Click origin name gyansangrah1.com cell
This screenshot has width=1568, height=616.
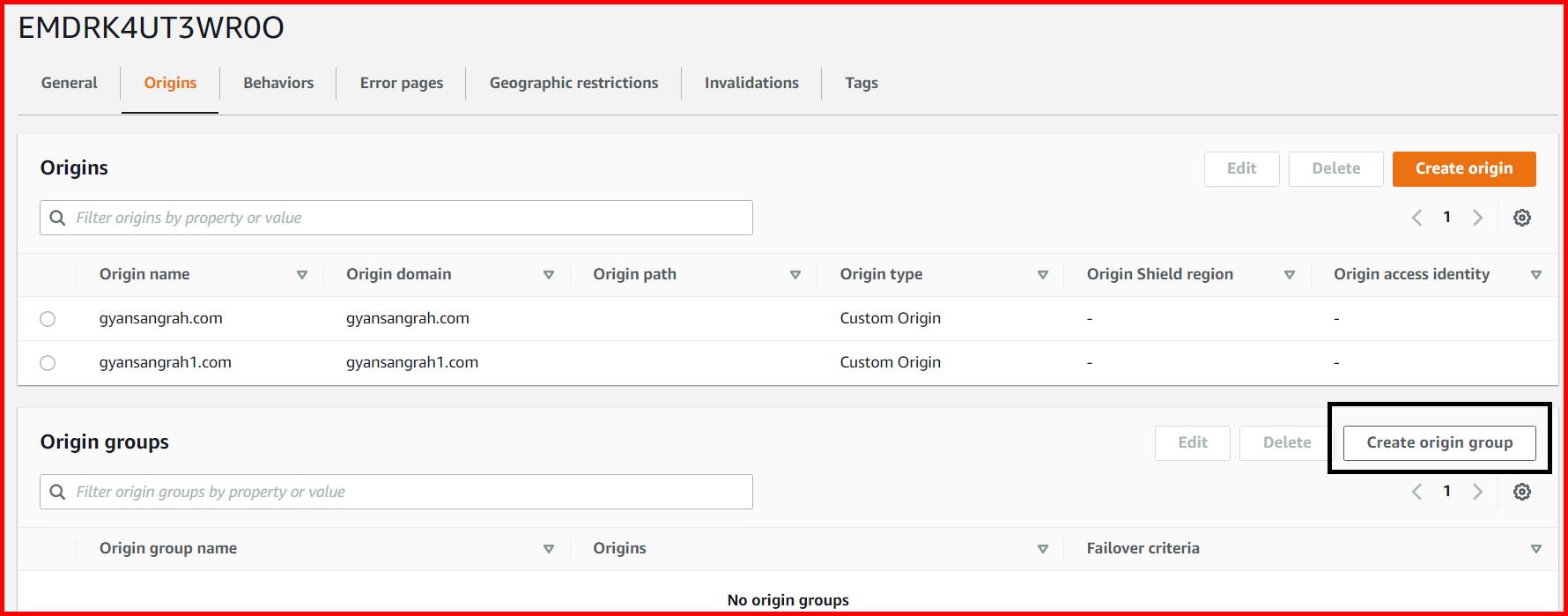click(x=165, y=362)
